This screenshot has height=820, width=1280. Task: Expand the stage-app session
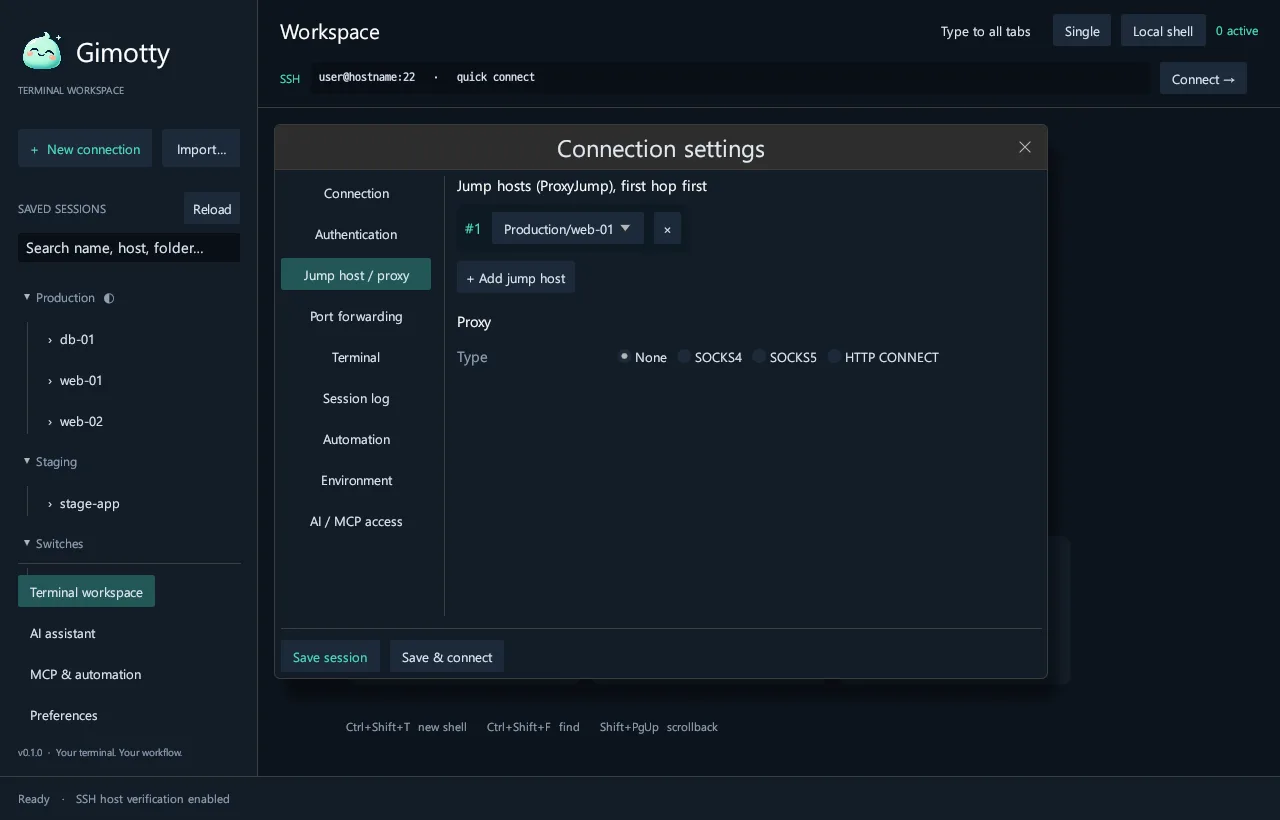(x=50, y=504)
